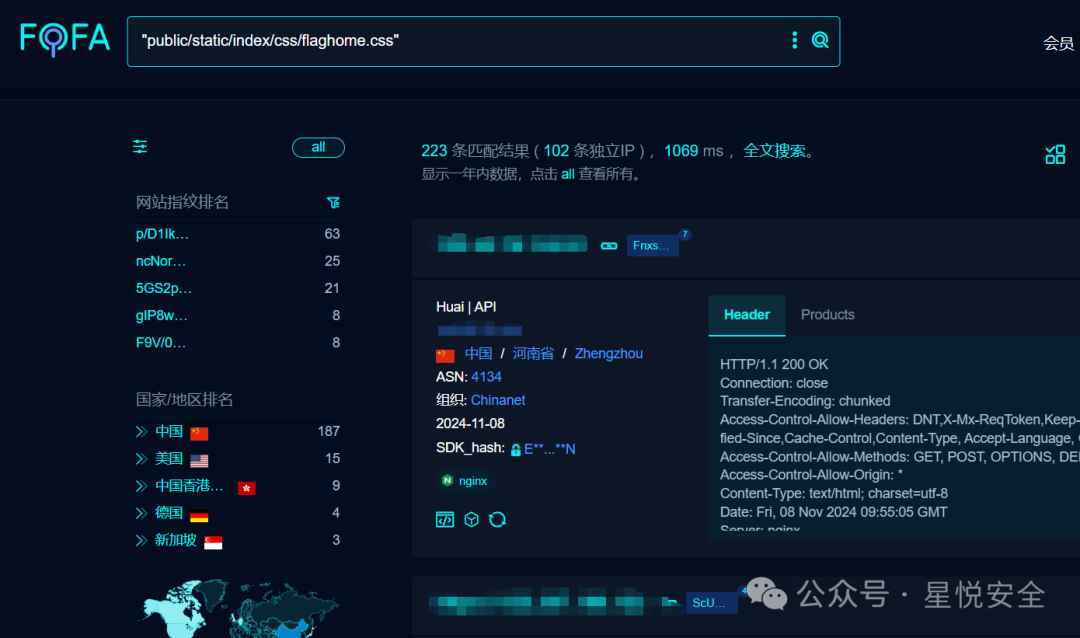Filter by 中国 country name
This screenshot has height=638, width=1080.
pos(169,431)
